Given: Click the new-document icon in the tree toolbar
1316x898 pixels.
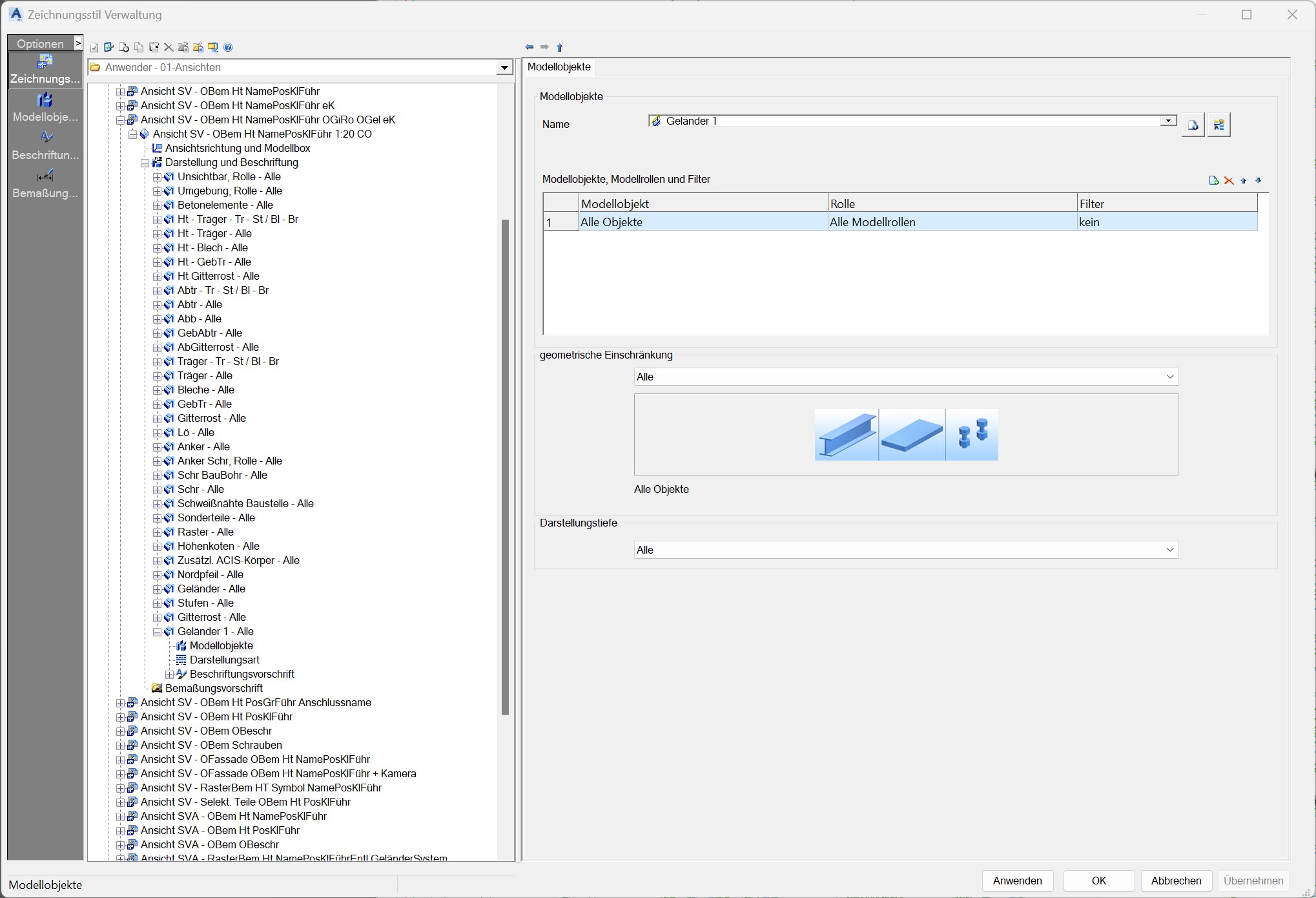Looking at the screenshot, I should (x=124, y=47).
